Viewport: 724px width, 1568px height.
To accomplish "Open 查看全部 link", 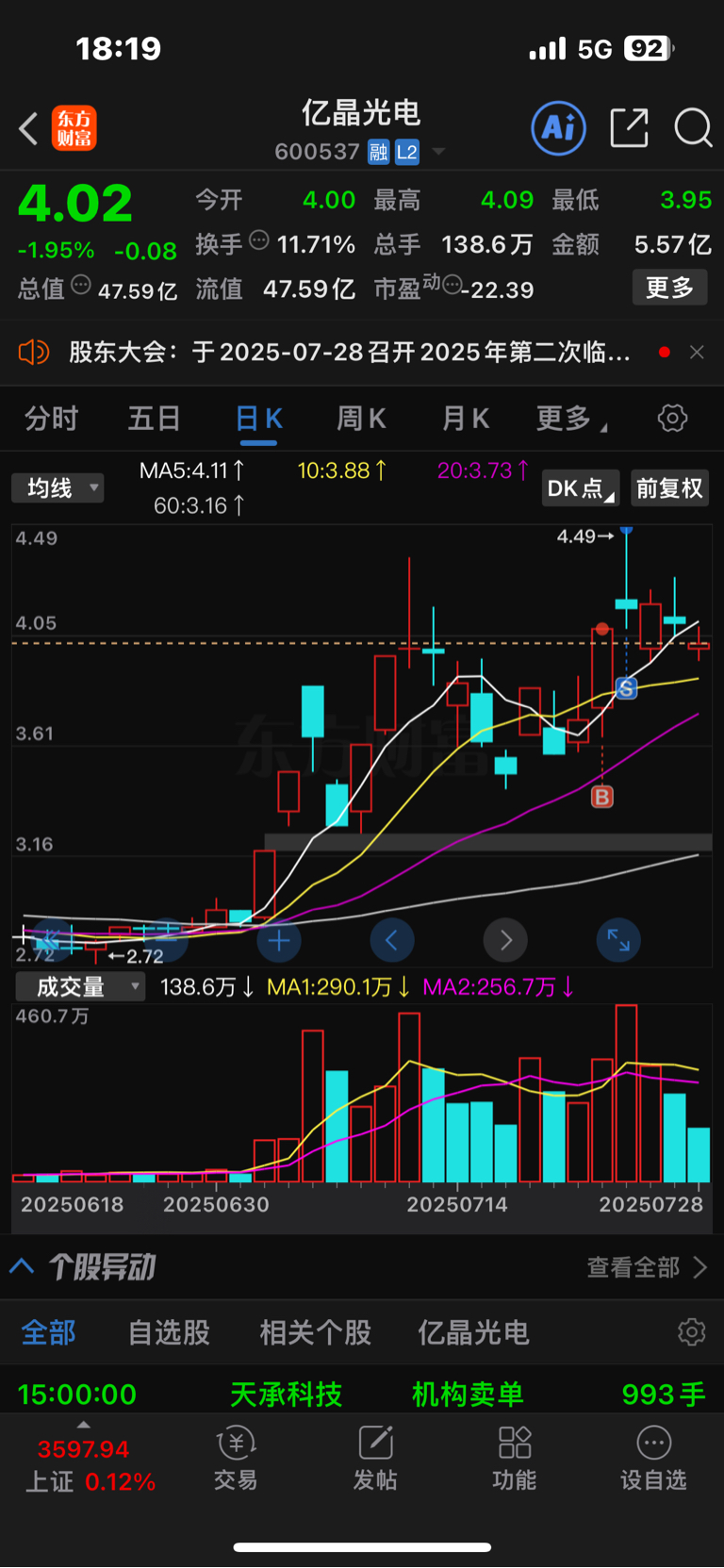I will 647,1267.
